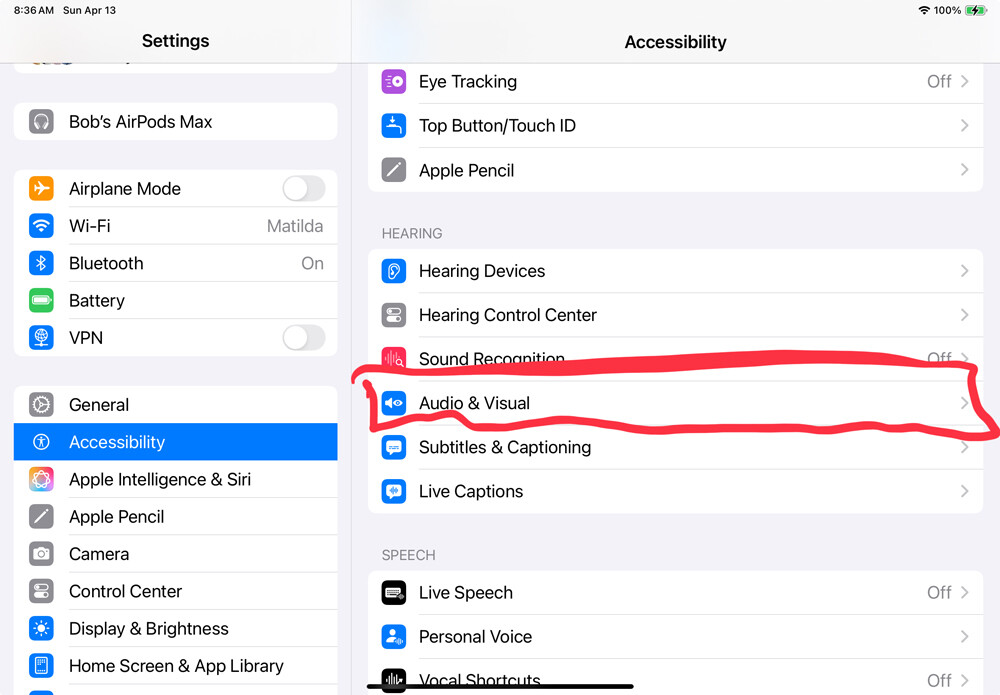Open Top Button/Touch ID chevron
The image size is (1000, 695).
(x=964, y=126)
